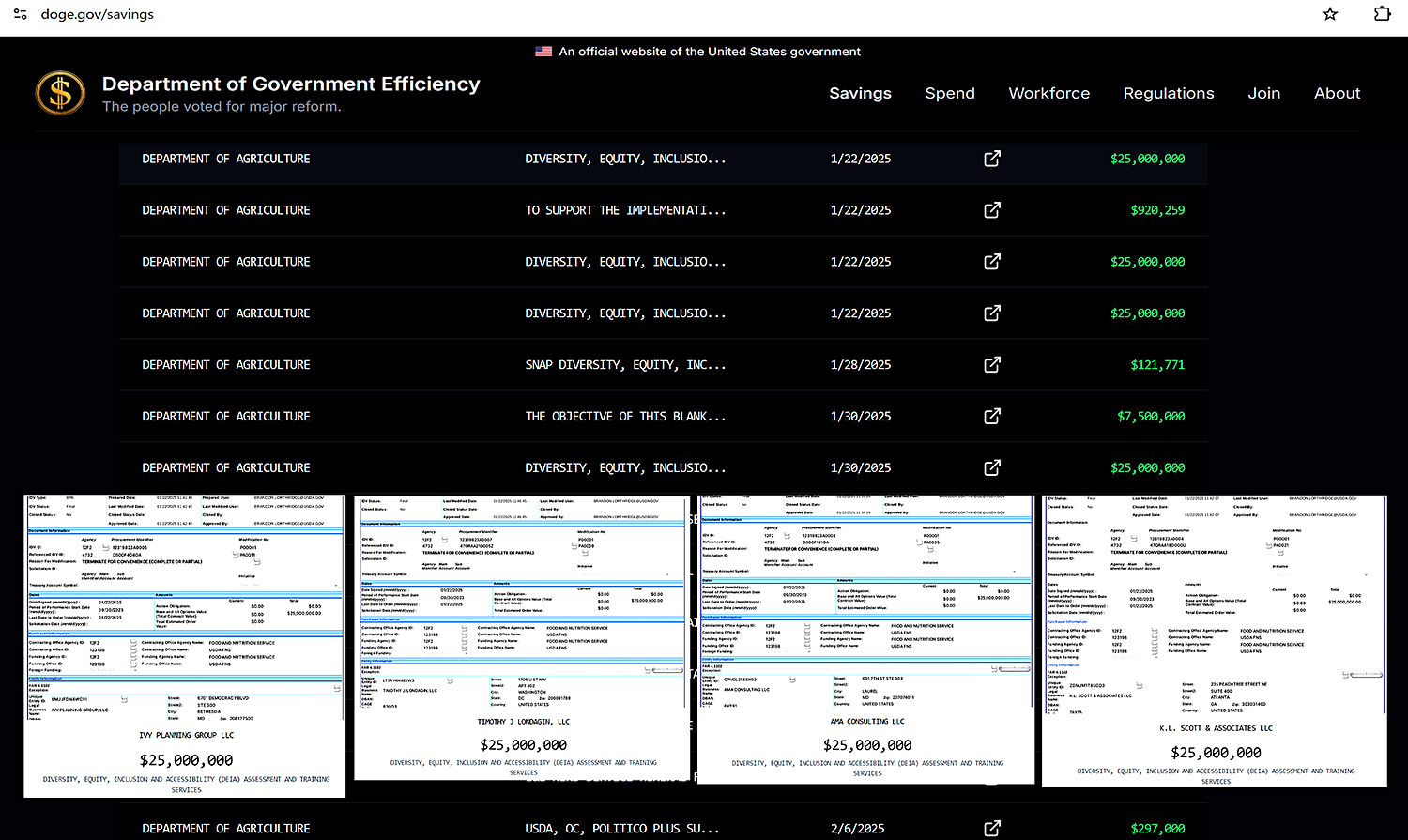The width and height of the screenshot is (1408, 840).
Task: Open the Regulations menu item
Action: [1168, 94]
